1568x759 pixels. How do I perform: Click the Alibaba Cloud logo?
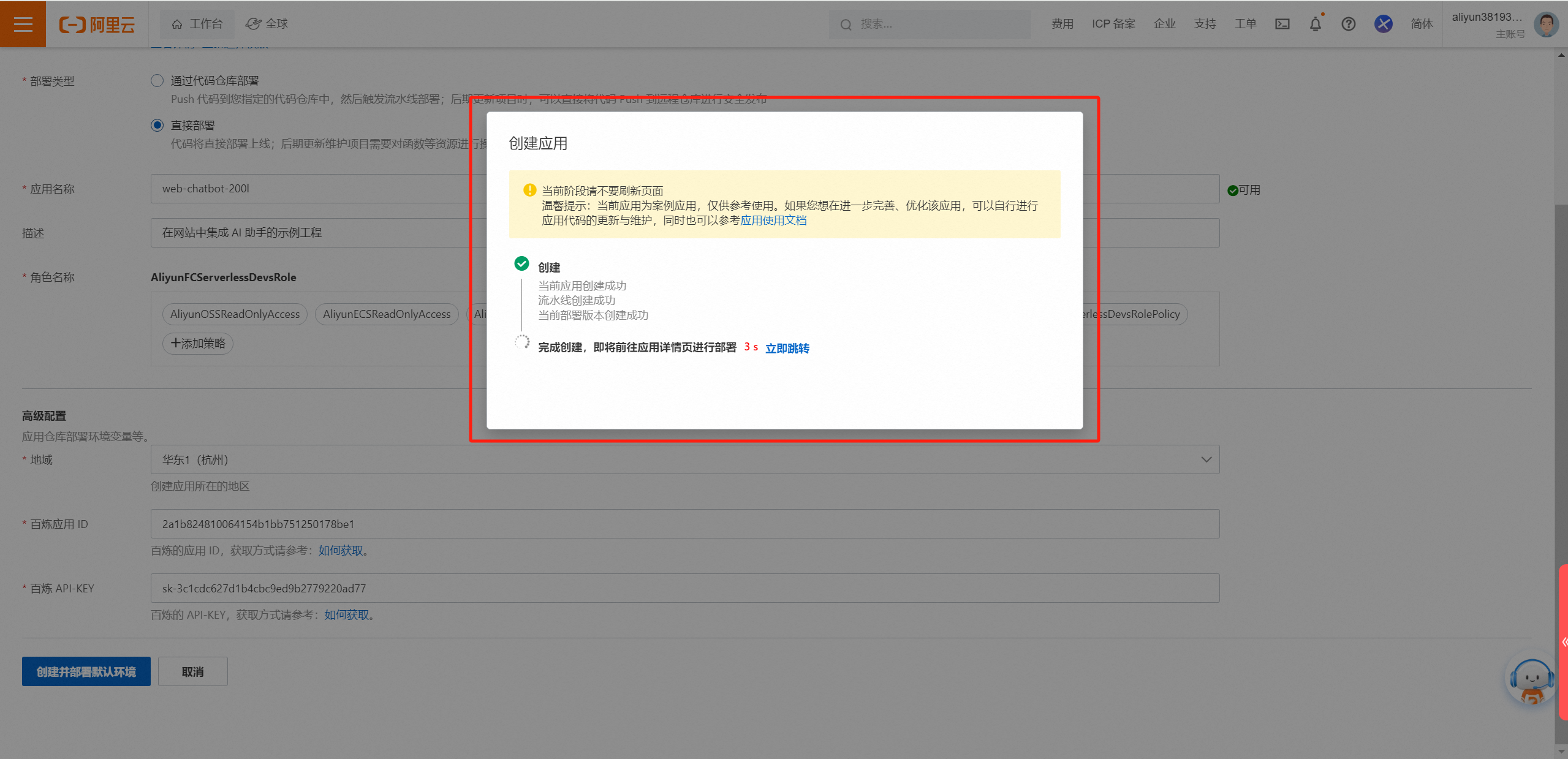tap(97, 25)
